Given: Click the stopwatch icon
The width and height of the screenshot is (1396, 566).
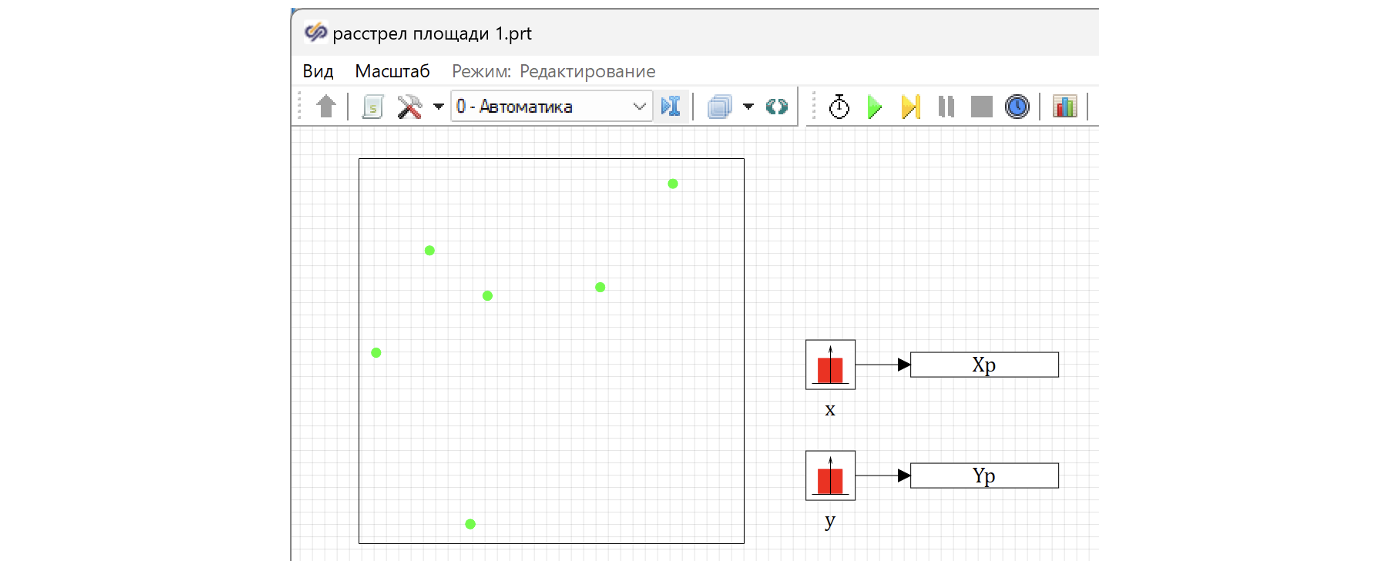Looking at the screenshot, I should pos(839,106).
